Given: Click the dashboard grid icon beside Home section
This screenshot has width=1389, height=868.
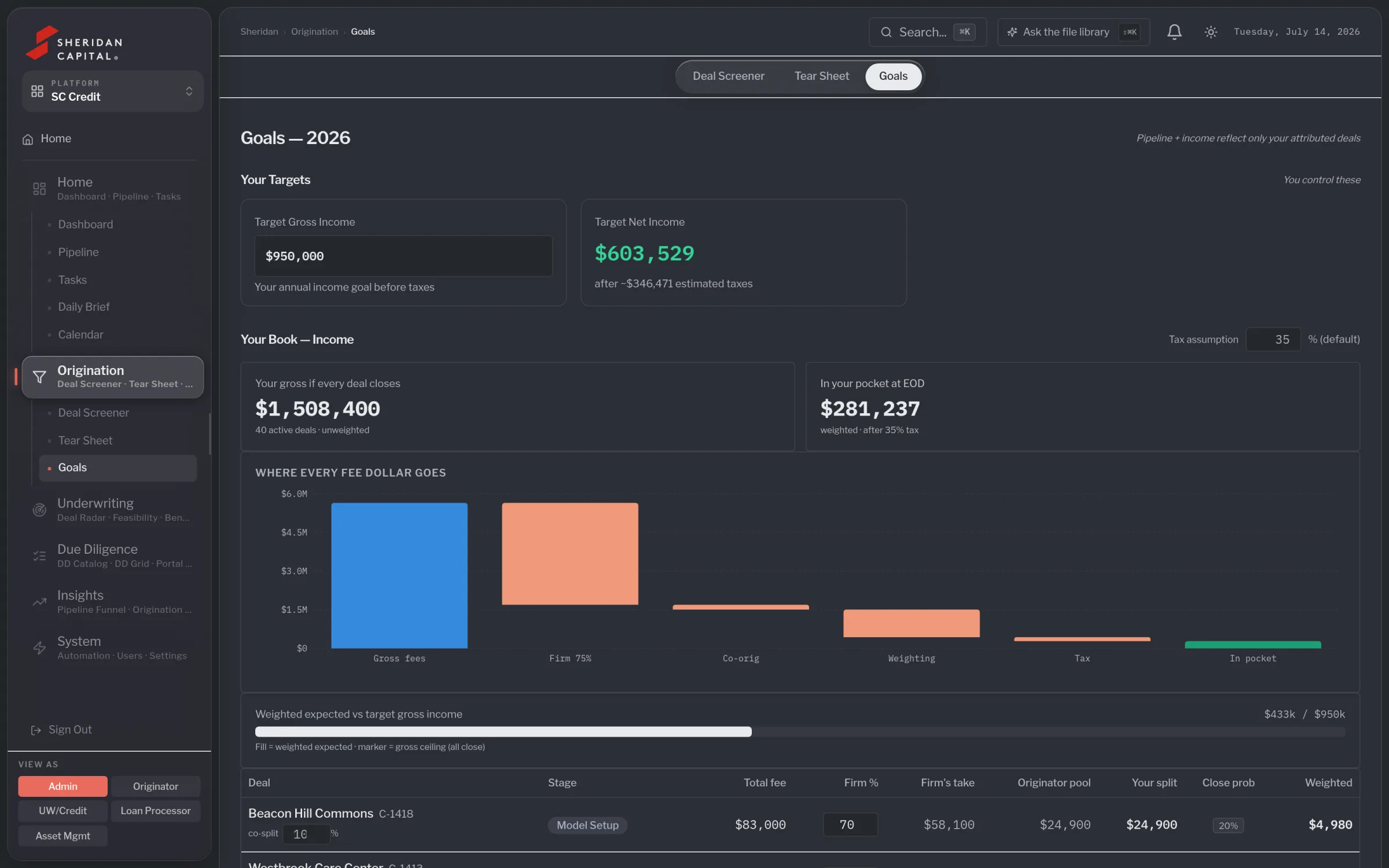Looking at the screenshot, I should tap(39, 189).
